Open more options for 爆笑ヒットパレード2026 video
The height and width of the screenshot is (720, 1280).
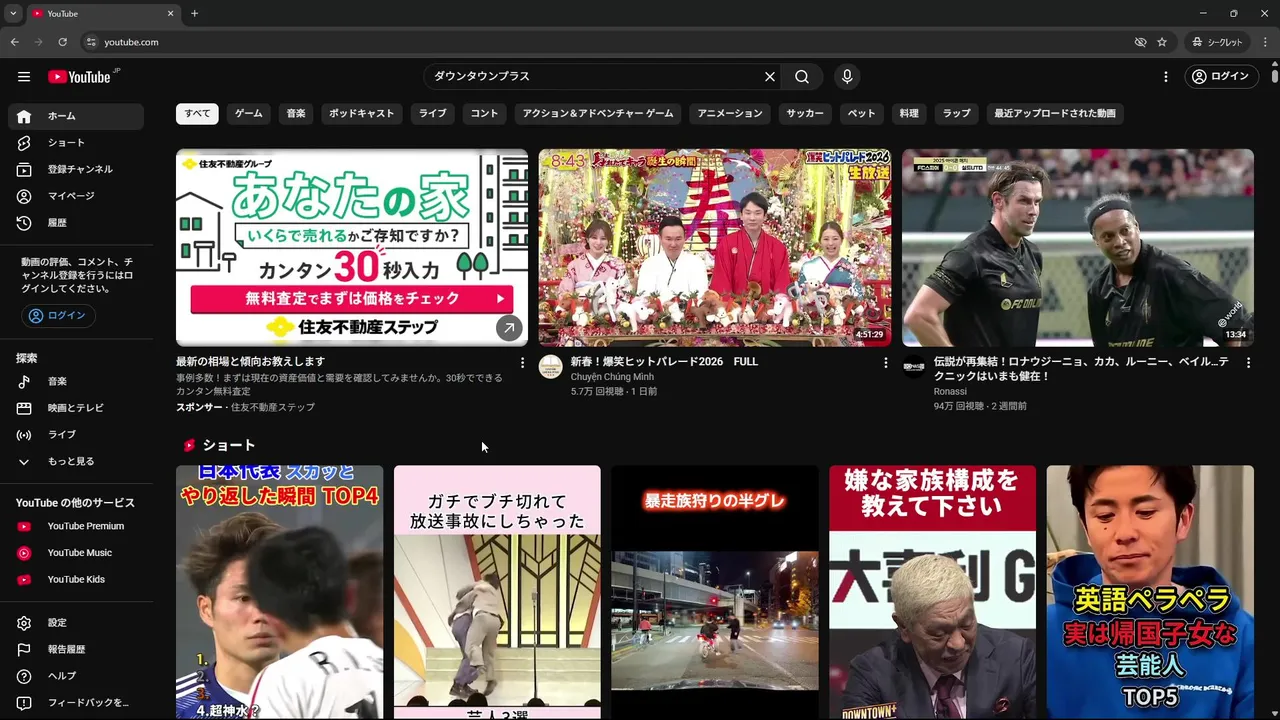[885, 363]
